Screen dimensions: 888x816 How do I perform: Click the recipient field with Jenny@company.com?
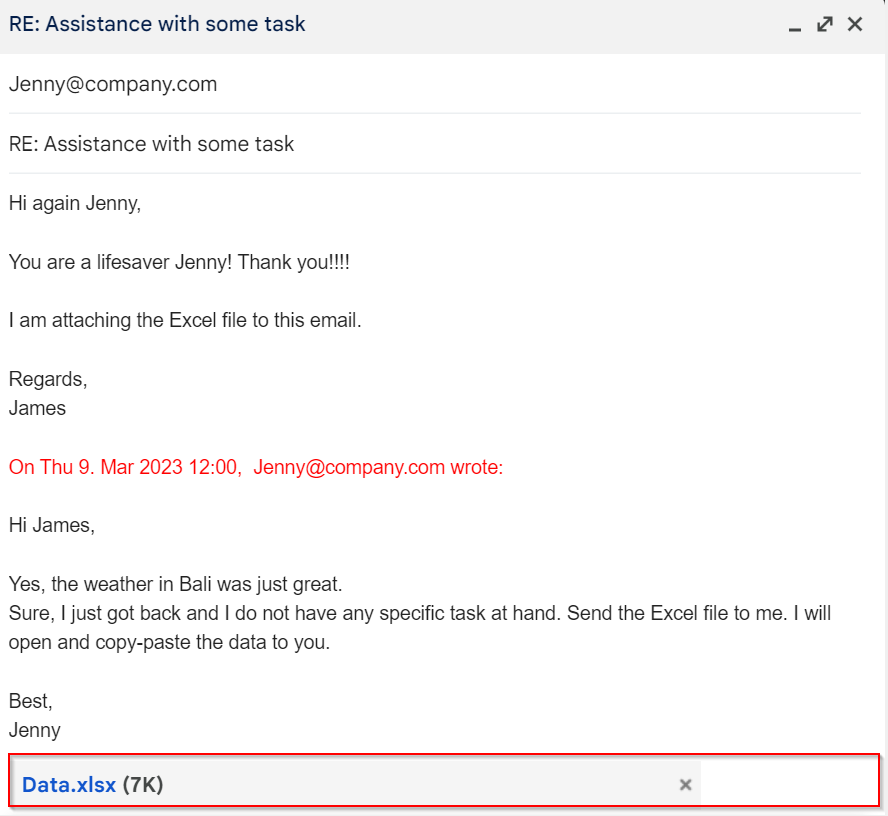(x=113, y=84)
